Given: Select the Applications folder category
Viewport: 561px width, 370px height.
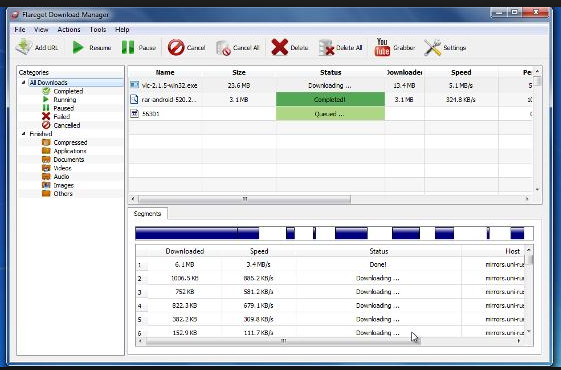Looking at the screenshot, I should [70, 151].
